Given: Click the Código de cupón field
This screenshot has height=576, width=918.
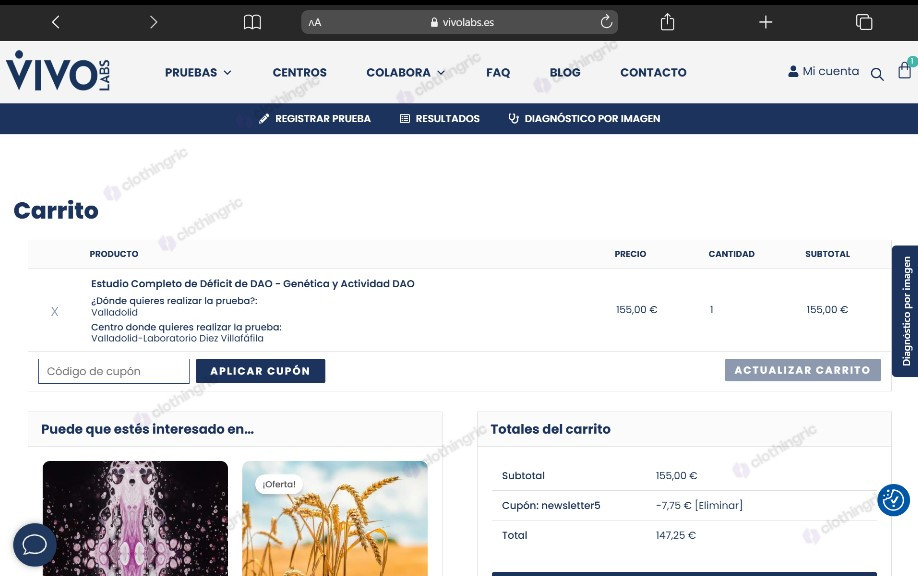Looking at the screenshot, I should click(x=114, y=371).
